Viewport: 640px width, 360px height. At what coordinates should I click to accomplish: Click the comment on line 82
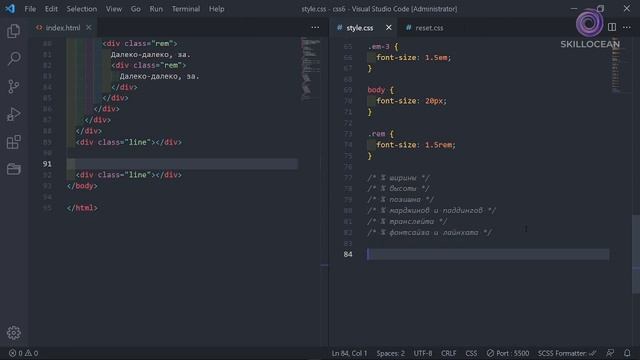[429, 232]
